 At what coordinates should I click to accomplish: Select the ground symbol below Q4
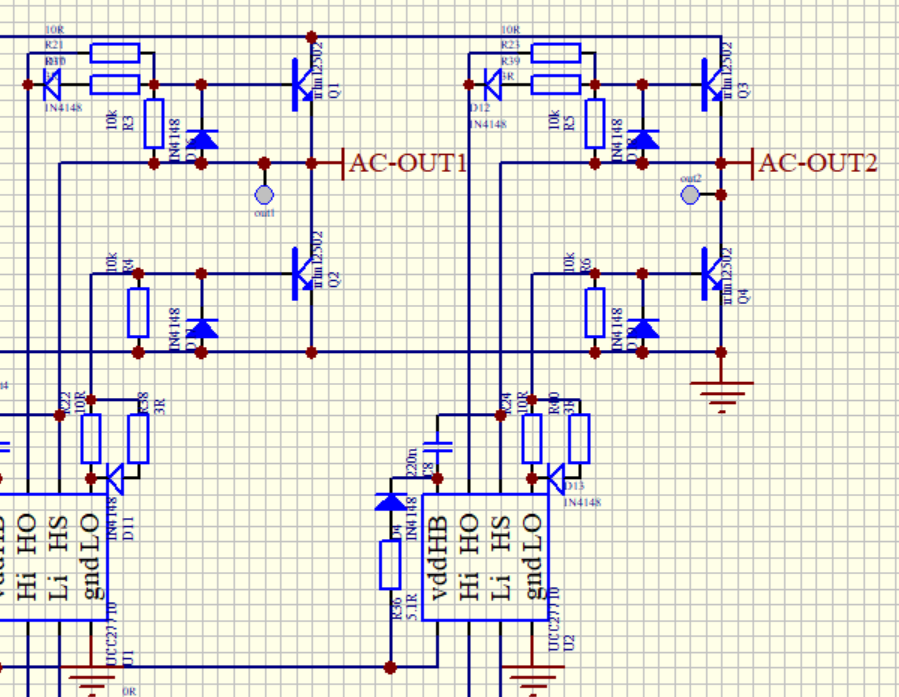pos(721,397)
